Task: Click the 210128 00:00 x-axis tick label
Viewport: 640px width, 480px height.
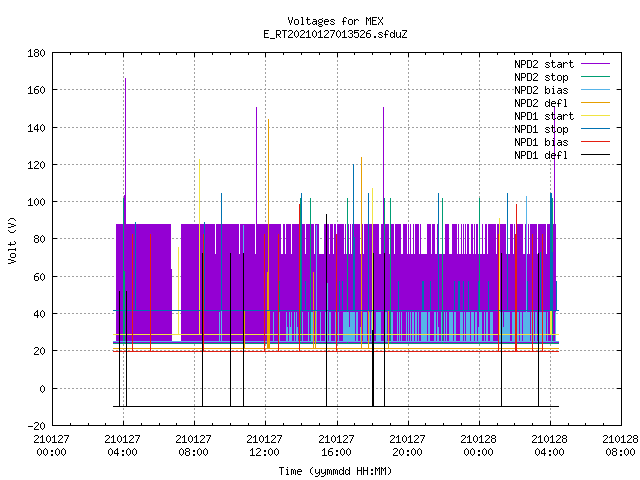Action: pyautogui.click(x=478, y=445)
